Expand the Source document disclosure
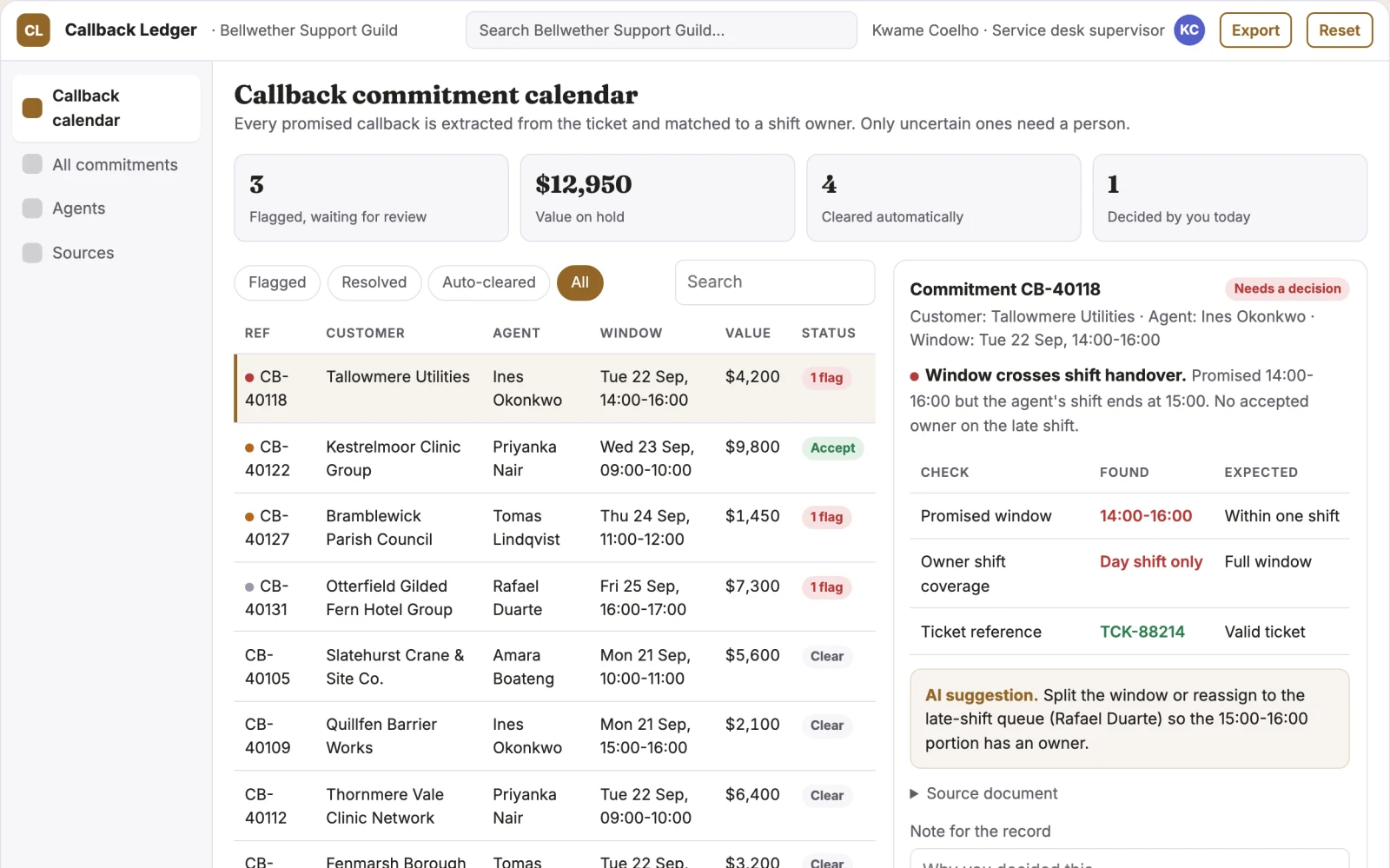The width and height of the screenshot is (1390, 868). [983, 793]
